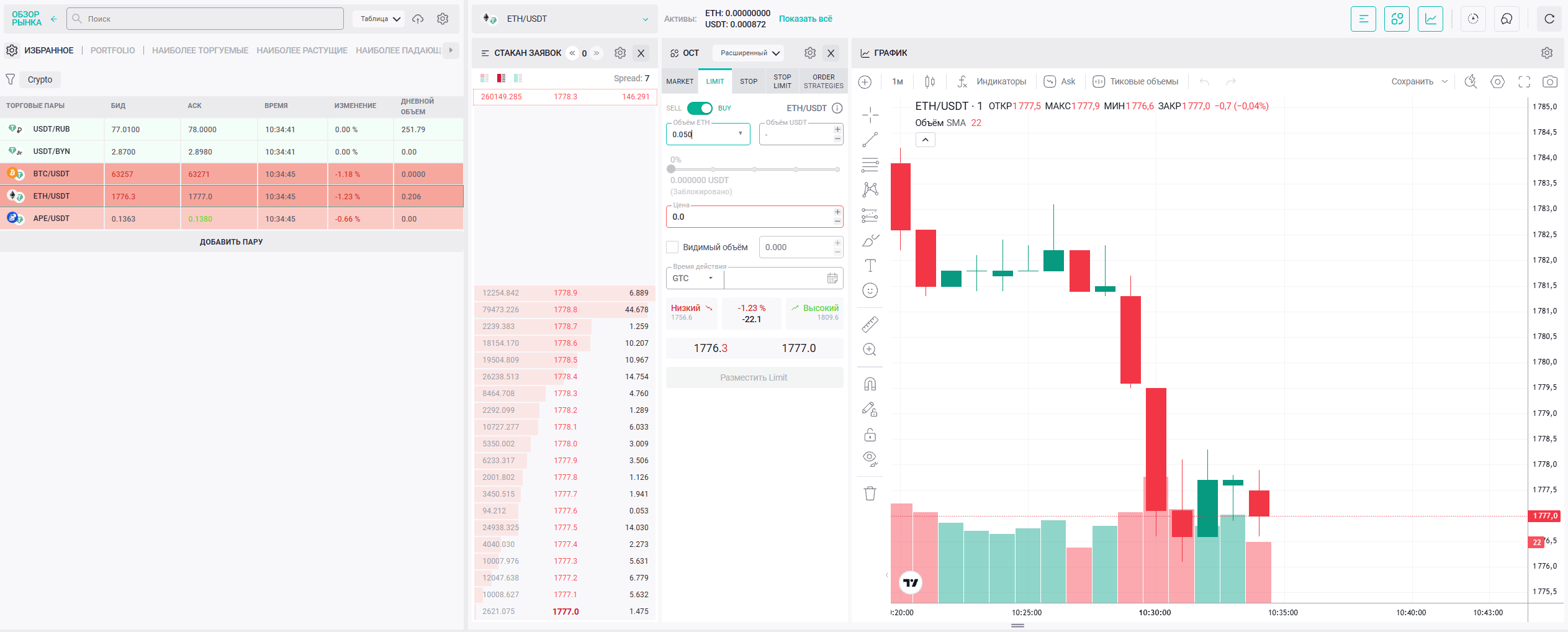This screenshot has width=1568, height=632.
Task: Switch to the MARKET order tab
Action: click(x=680, y=81)
